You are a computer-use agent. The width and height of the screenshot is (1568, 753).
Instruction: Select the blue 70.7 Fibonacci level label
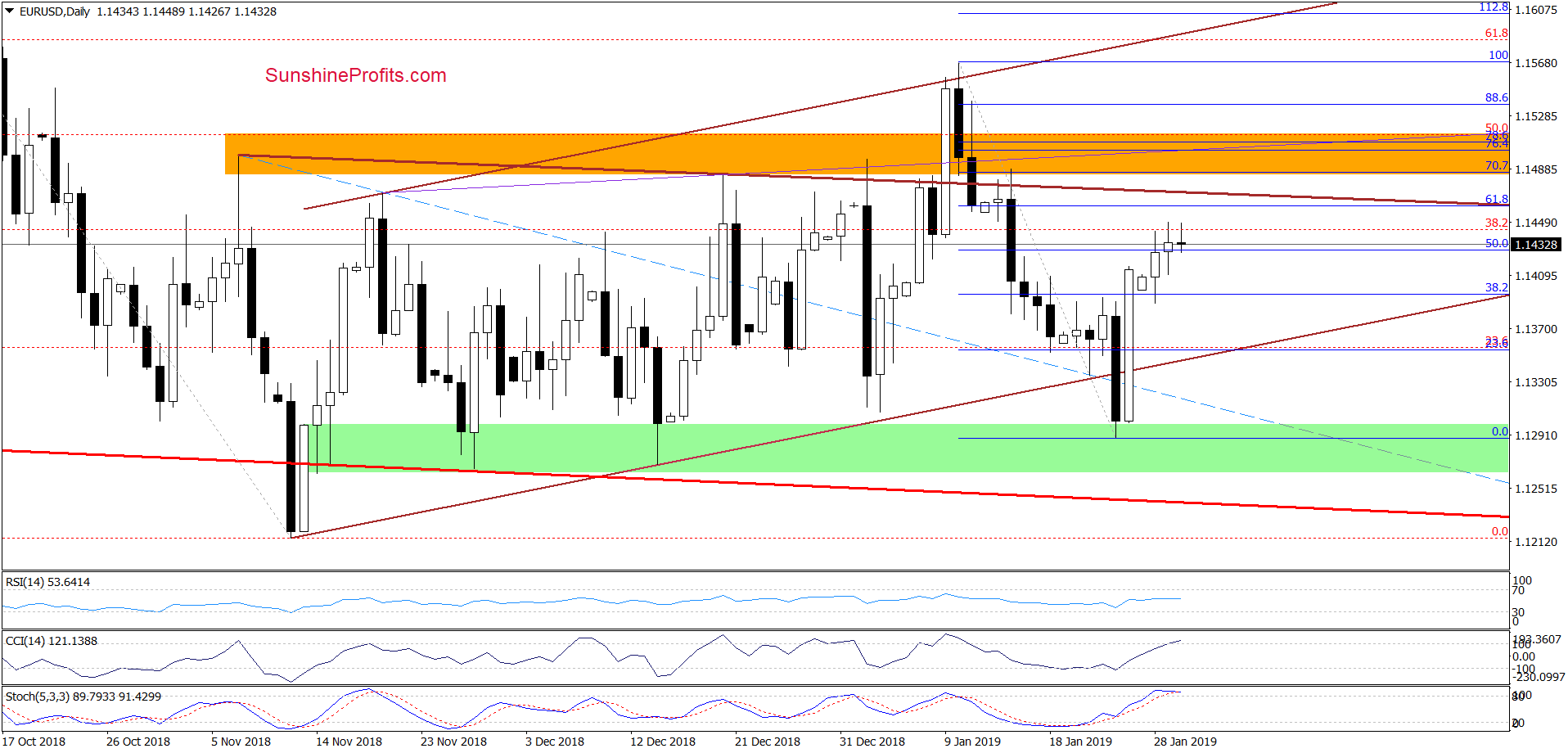coord(1497,165)
